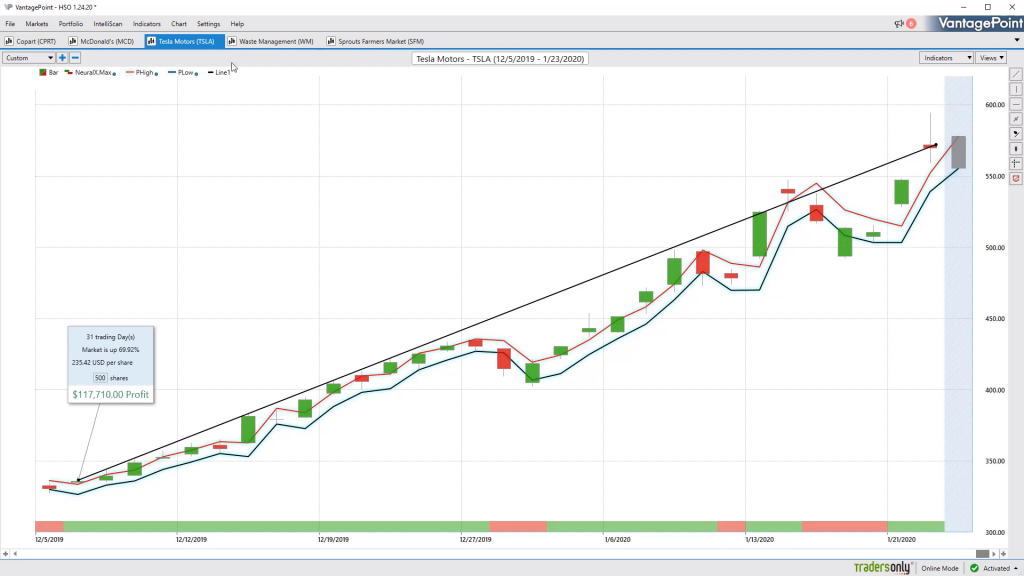Open the File menu
Viewport: 1024px width, 576px height.
click(x=10, y=24)
